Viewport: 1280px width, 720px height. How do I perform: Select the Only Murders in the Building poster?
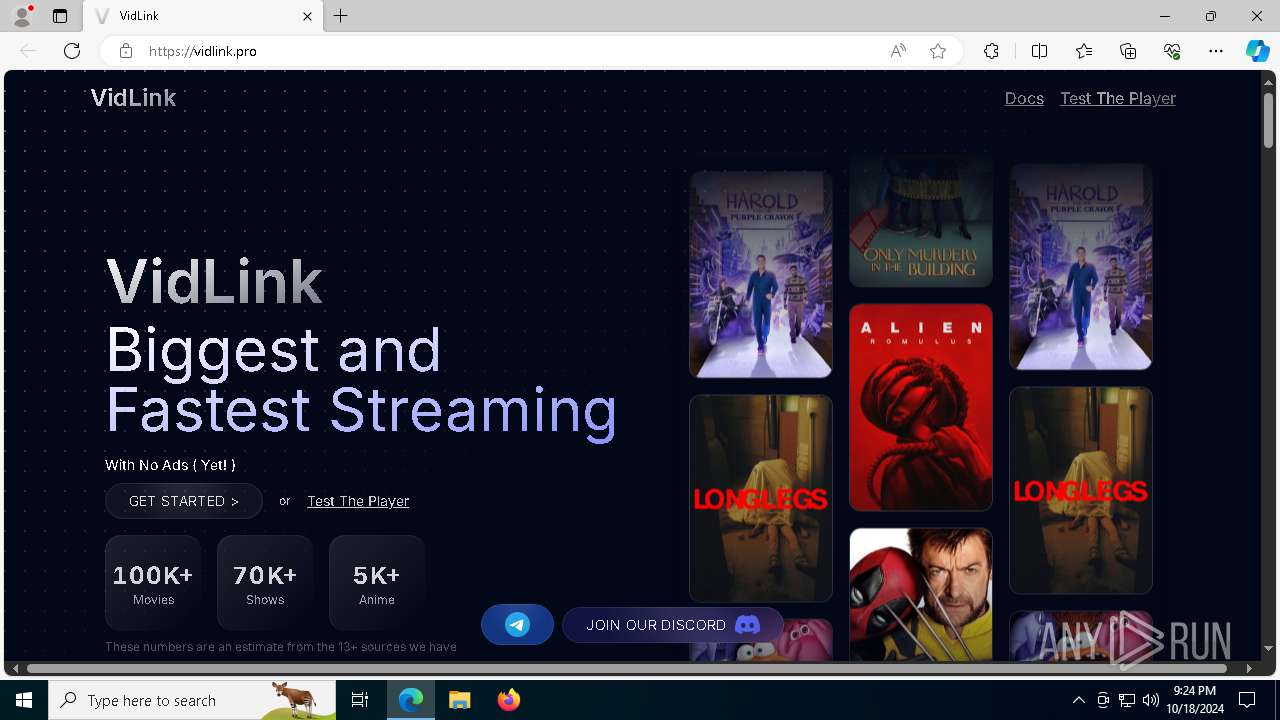click(x=921, y=220)
